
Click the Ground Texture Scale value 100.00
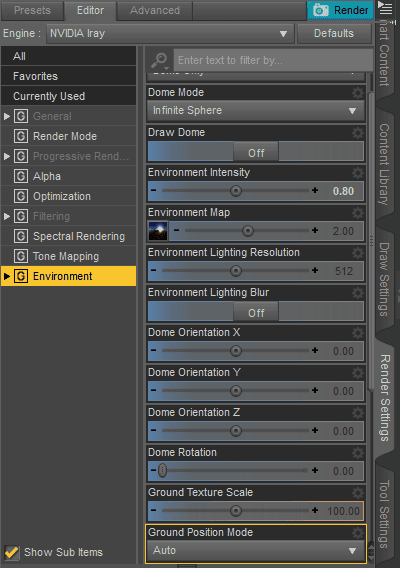pos(343,511)
